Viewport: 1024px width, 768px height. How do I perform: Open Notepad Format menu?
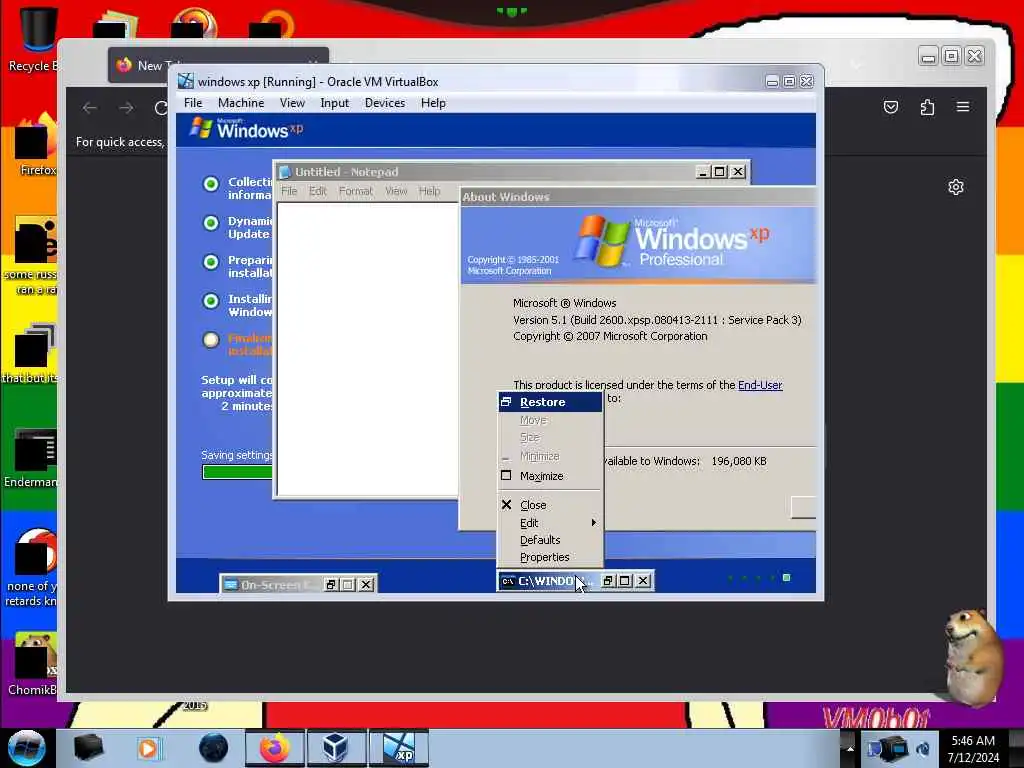coord(355,191)
